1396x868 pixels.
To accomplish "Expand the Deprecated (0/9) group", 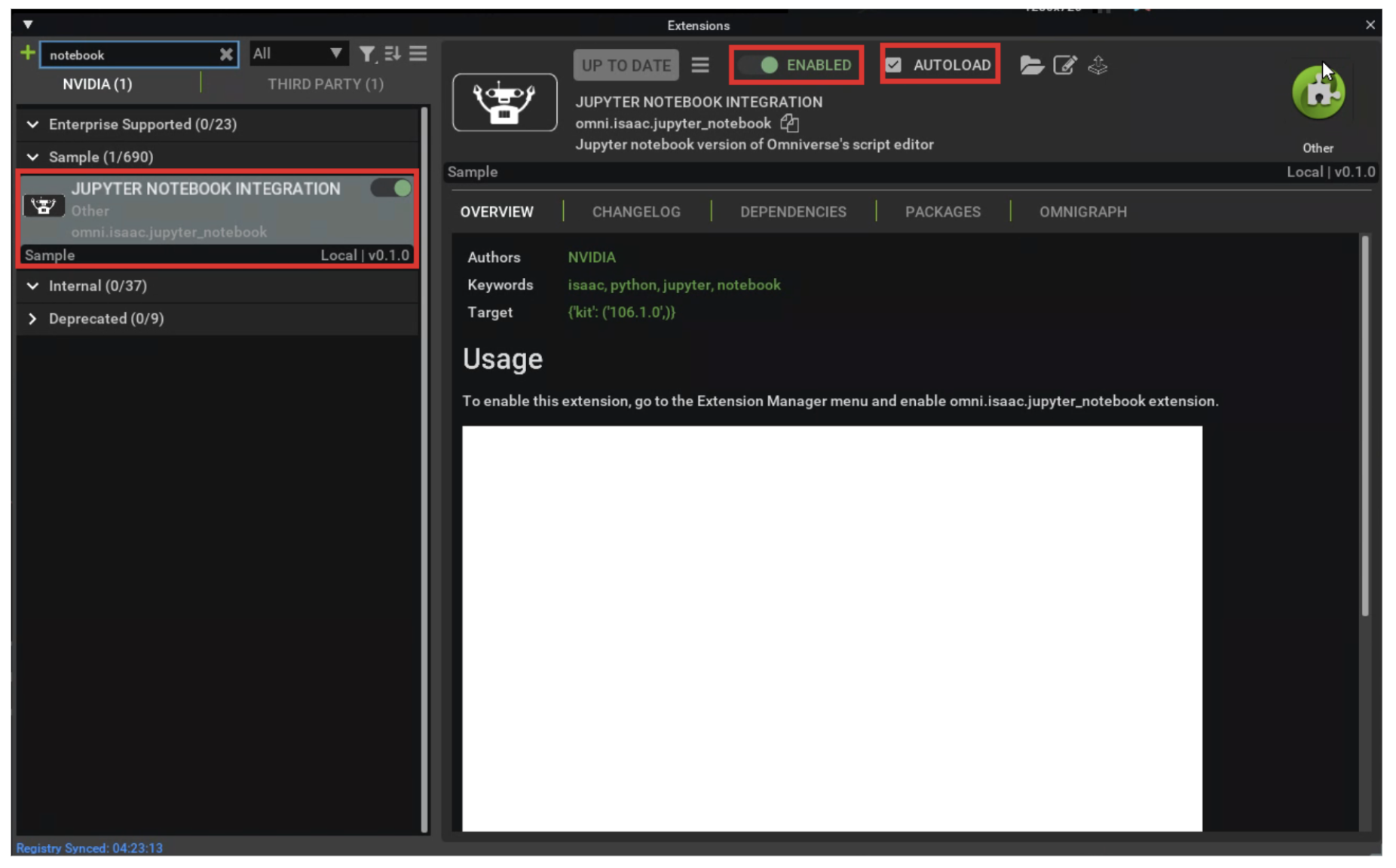I will point(32,319).
